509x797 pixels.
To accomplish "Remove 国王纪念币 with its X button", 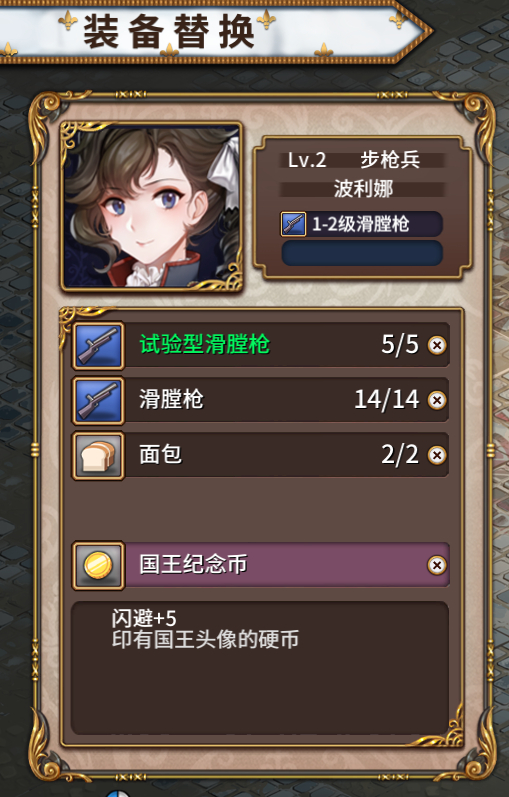I will 437,565.
